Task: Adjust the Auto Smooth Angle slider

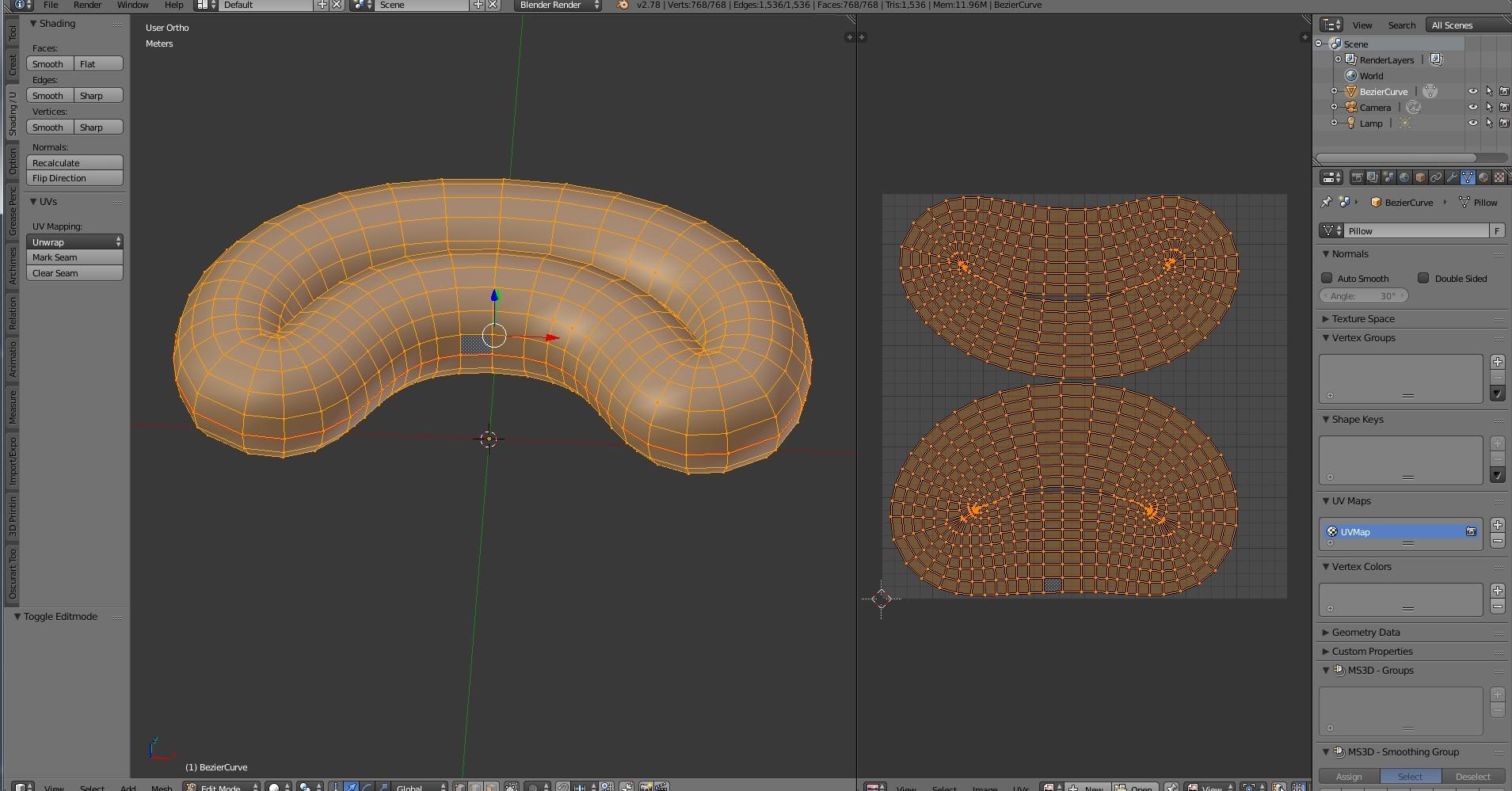Action: (x=1364, y=295)
